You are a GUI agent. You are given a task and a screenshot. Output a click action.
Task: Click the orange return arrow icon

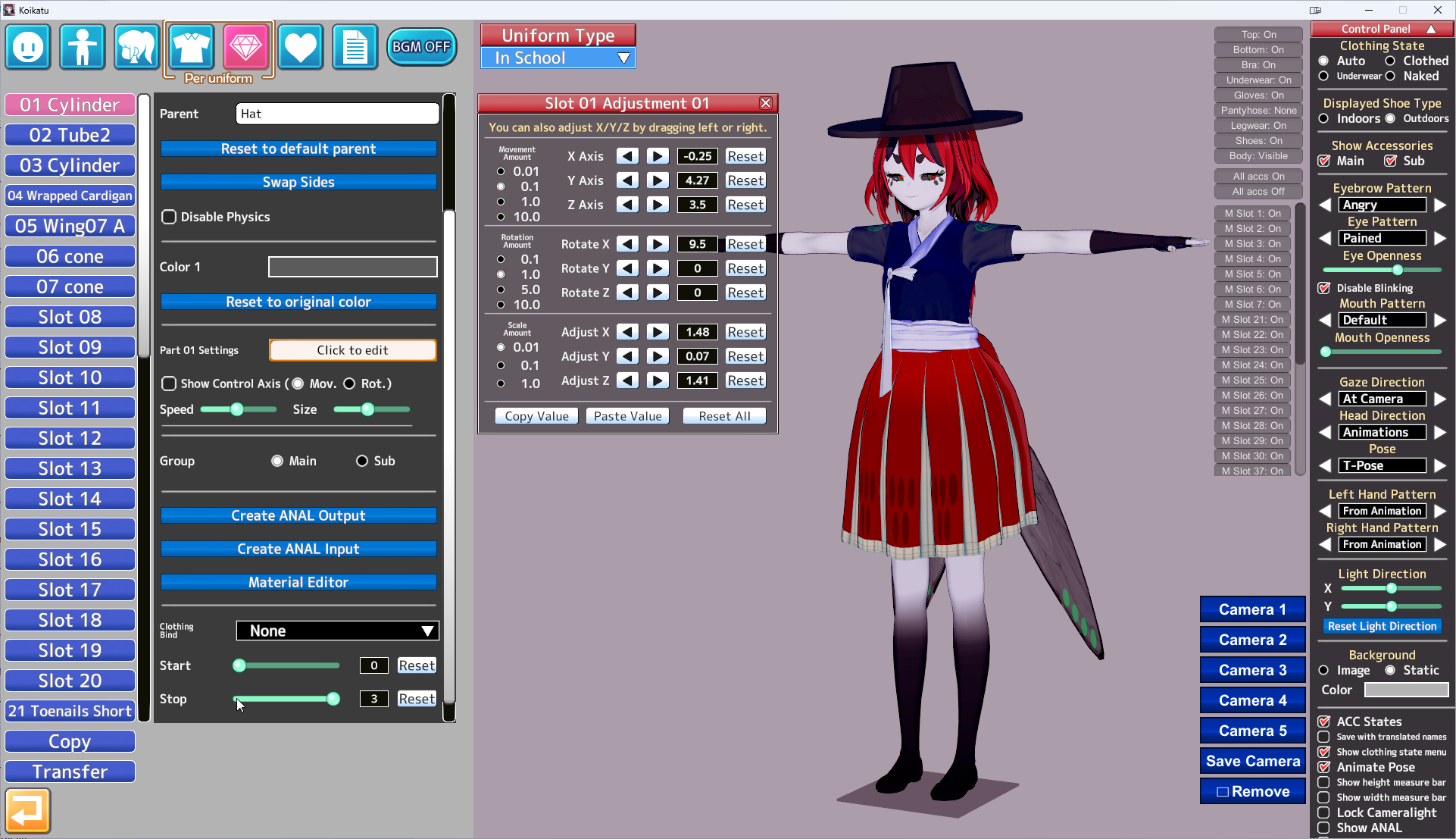pyautogui.click(x=28, y=811)
